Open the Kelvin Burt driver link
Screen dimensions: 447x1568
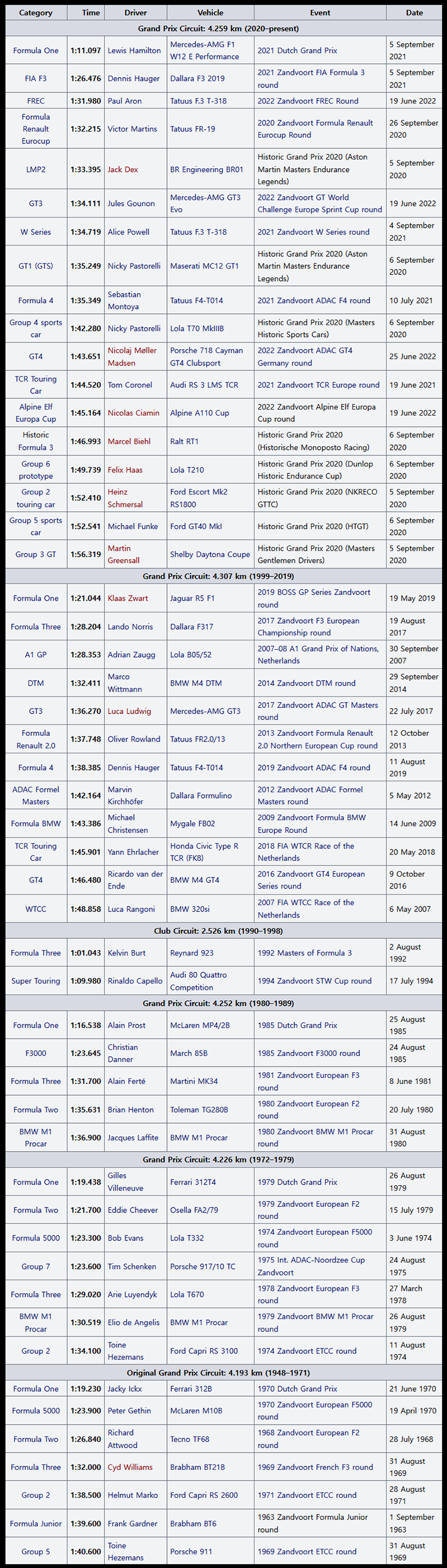127,953
